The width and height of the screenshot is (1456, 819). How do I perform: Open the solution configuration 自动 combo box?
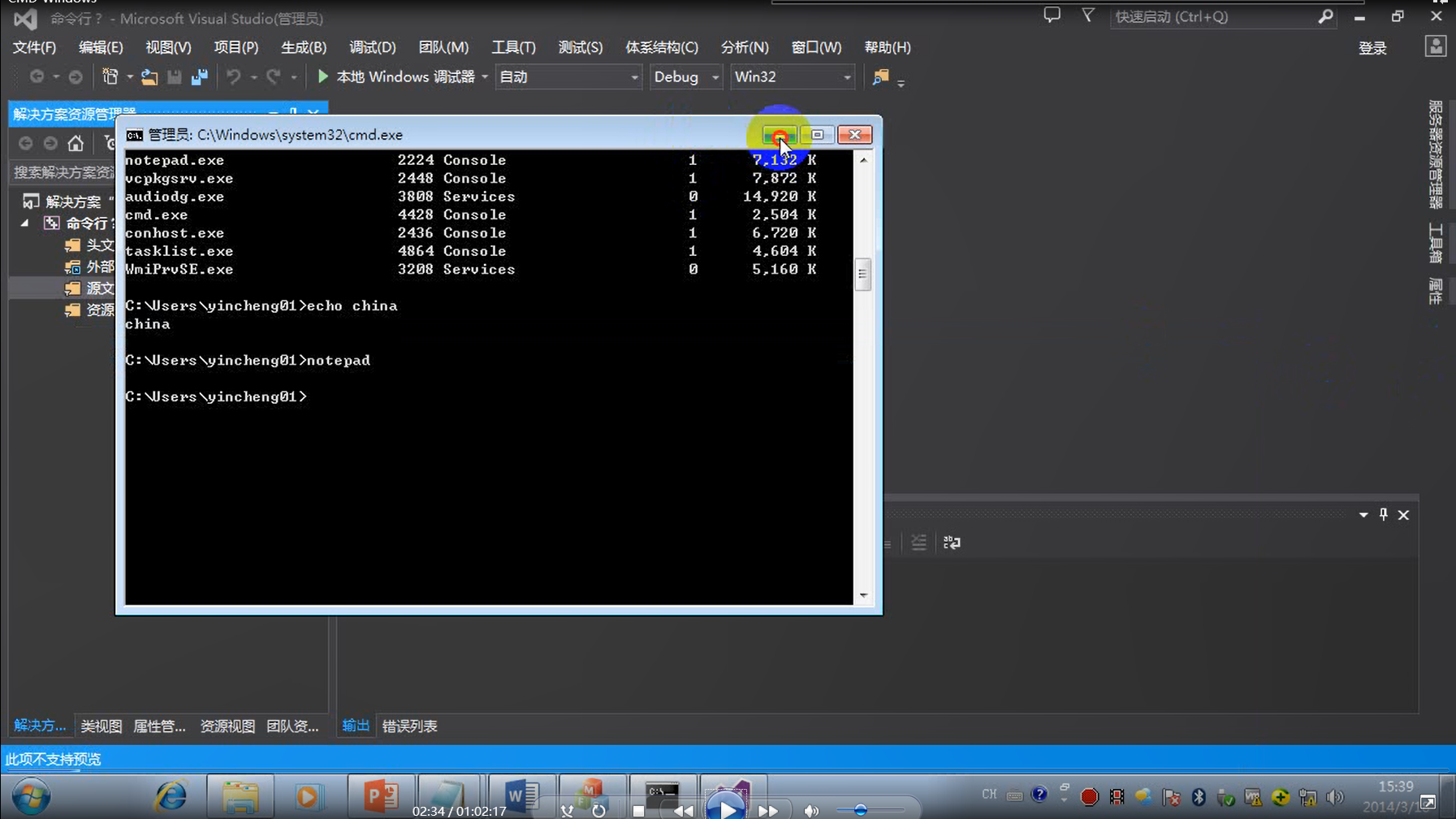pos(568,76)
